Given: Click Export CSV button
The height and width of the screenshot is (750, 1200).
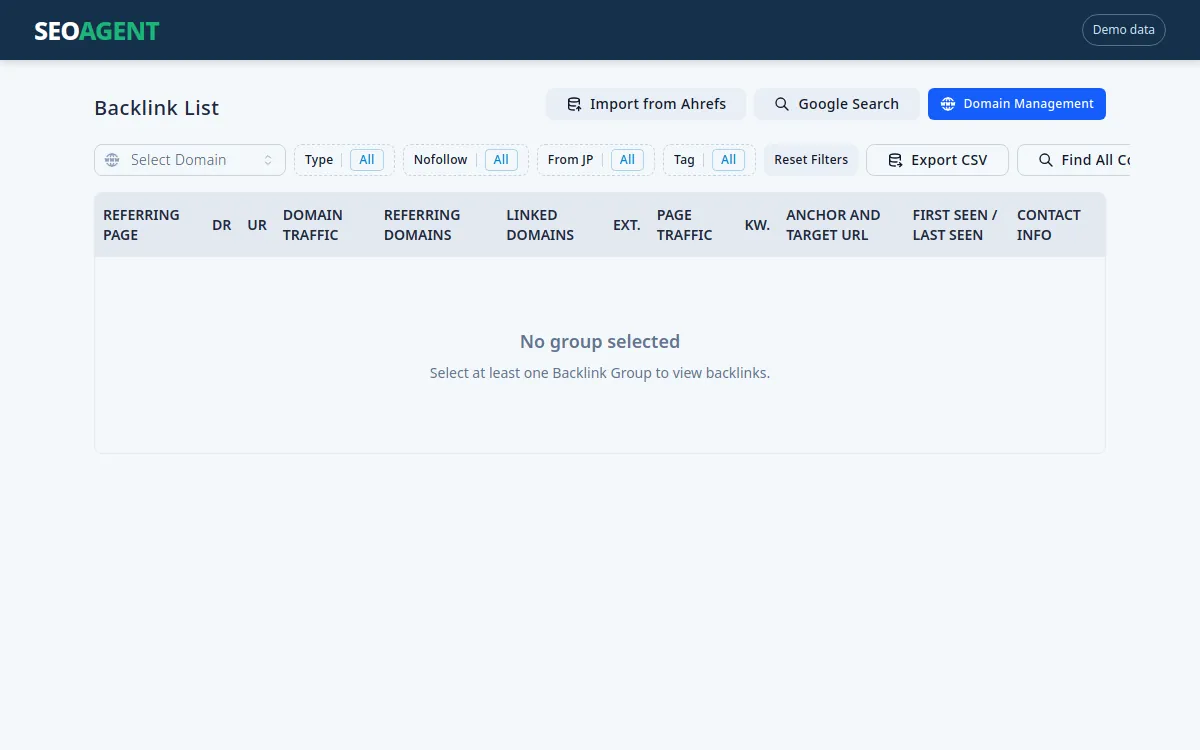Looking at the screenshot, I should coord(937,160).
